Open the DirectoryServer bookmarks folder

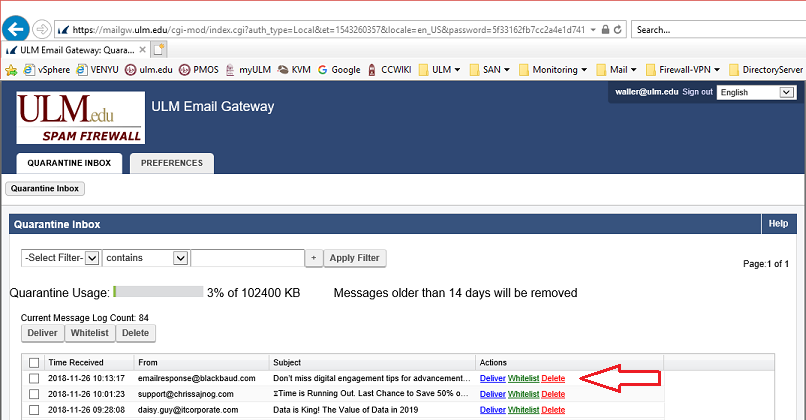[766, 69]
